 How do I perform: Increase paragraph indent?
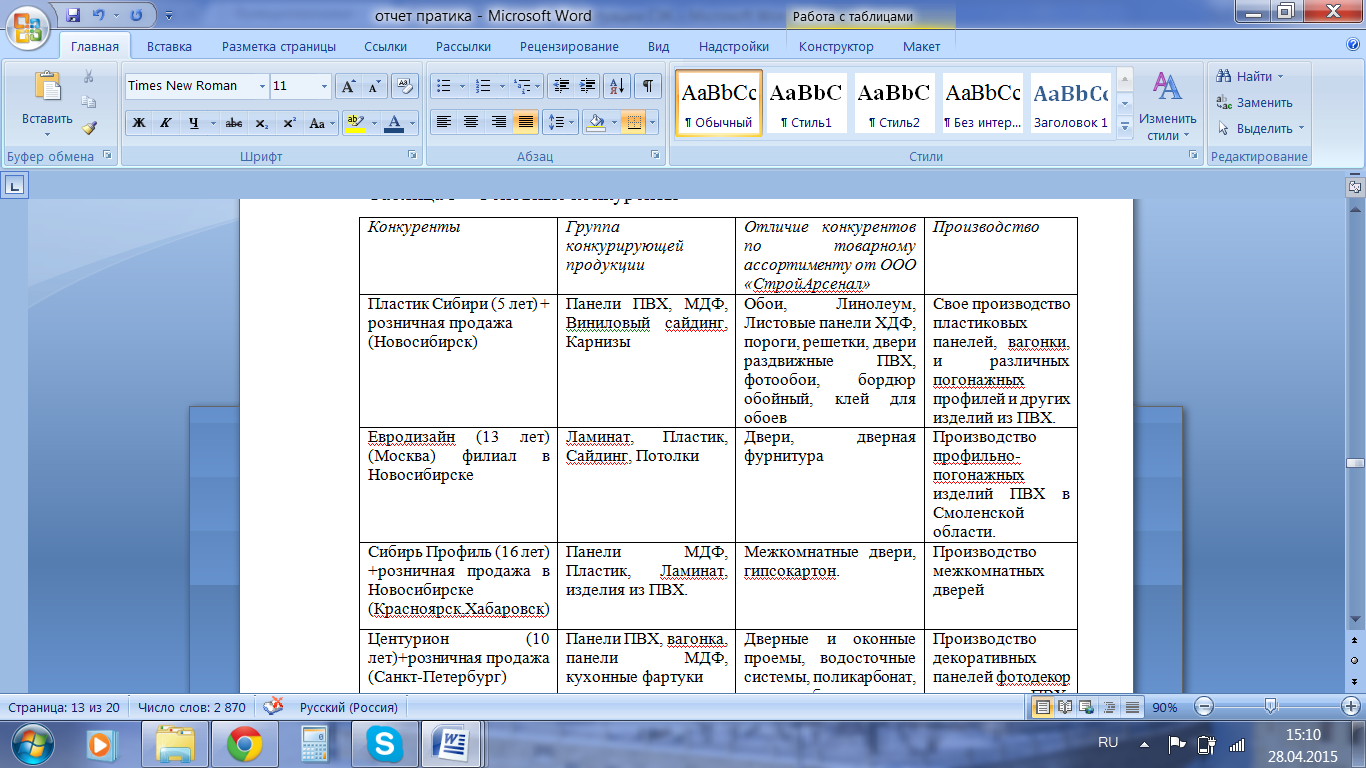click(587, 86)
